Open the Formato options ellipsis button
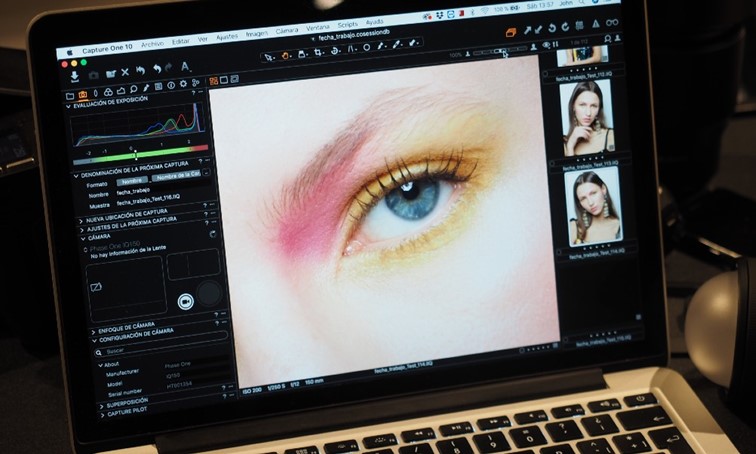The width and height of the screenshot is (756, 454). pos(206,173)
